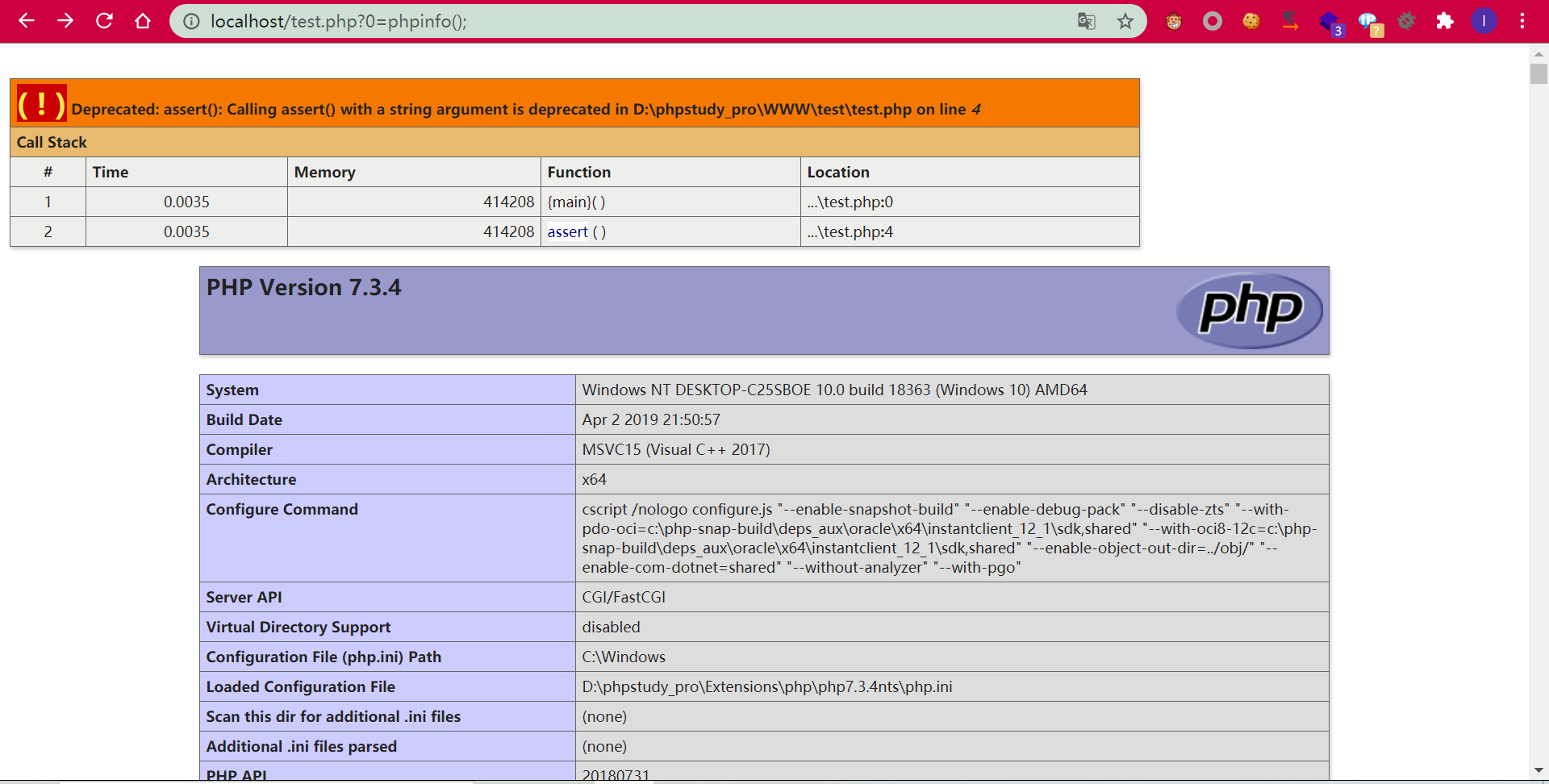Open the IP lookup extension icon
The image size is (1549, 784).
(x=1369, y=23)
